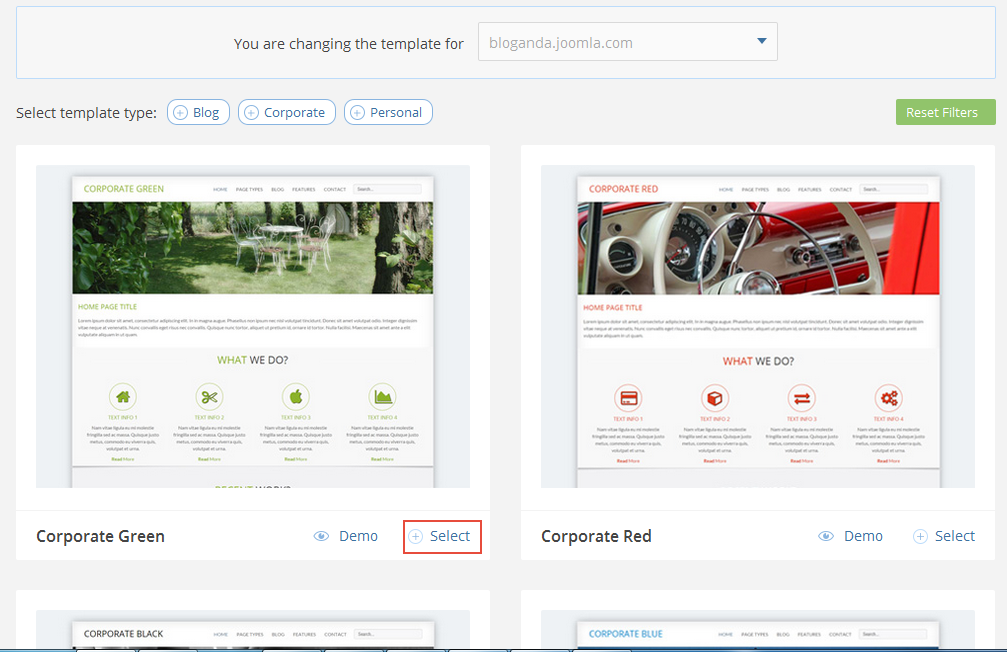Click the bloganda.joomla.com site field
Image resolution: width=1007 pixels, height=652 pixels.
[x=627, y=42]
